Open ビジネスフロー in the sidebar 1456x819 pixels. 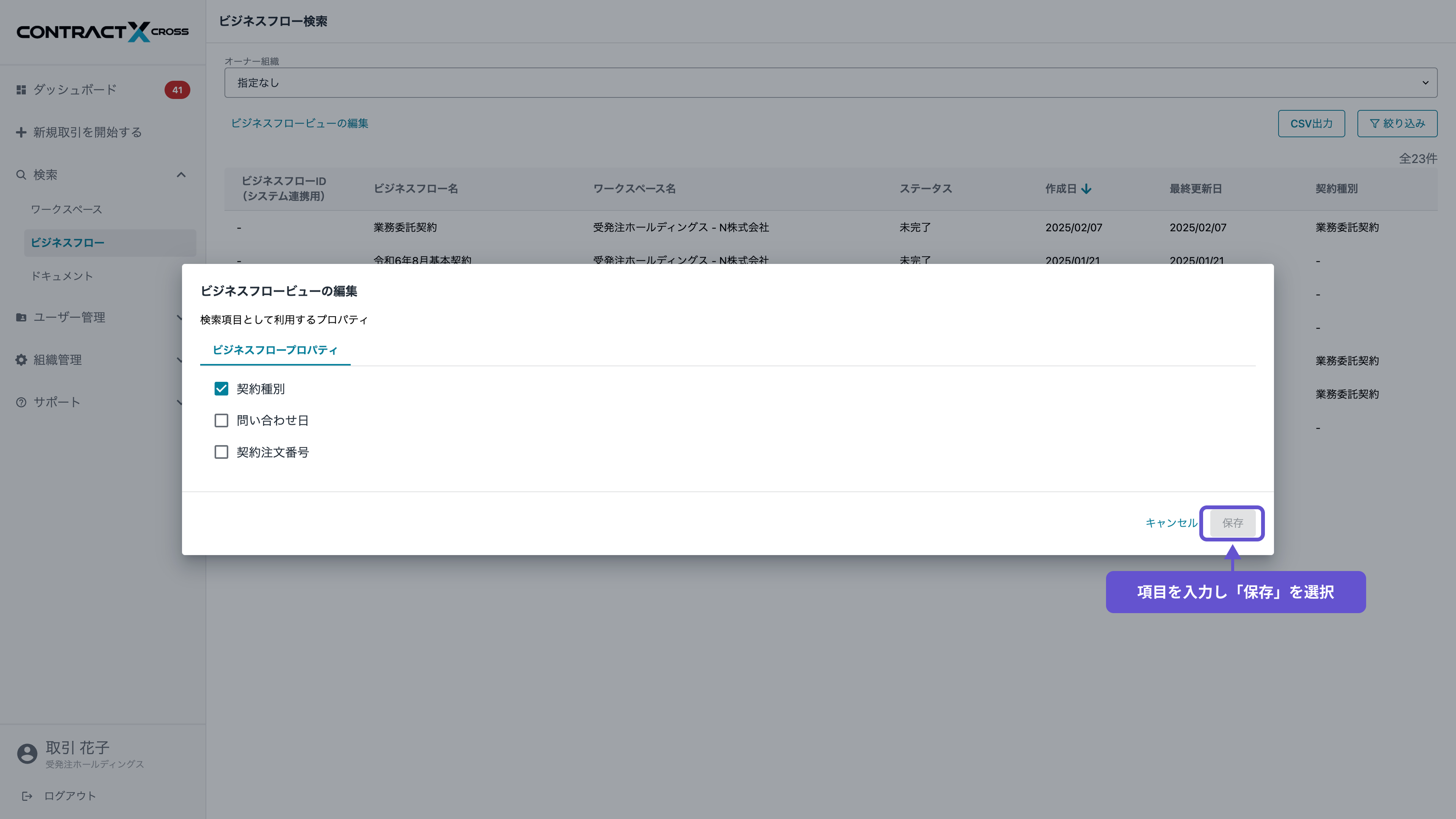click(x=68, y=243)
